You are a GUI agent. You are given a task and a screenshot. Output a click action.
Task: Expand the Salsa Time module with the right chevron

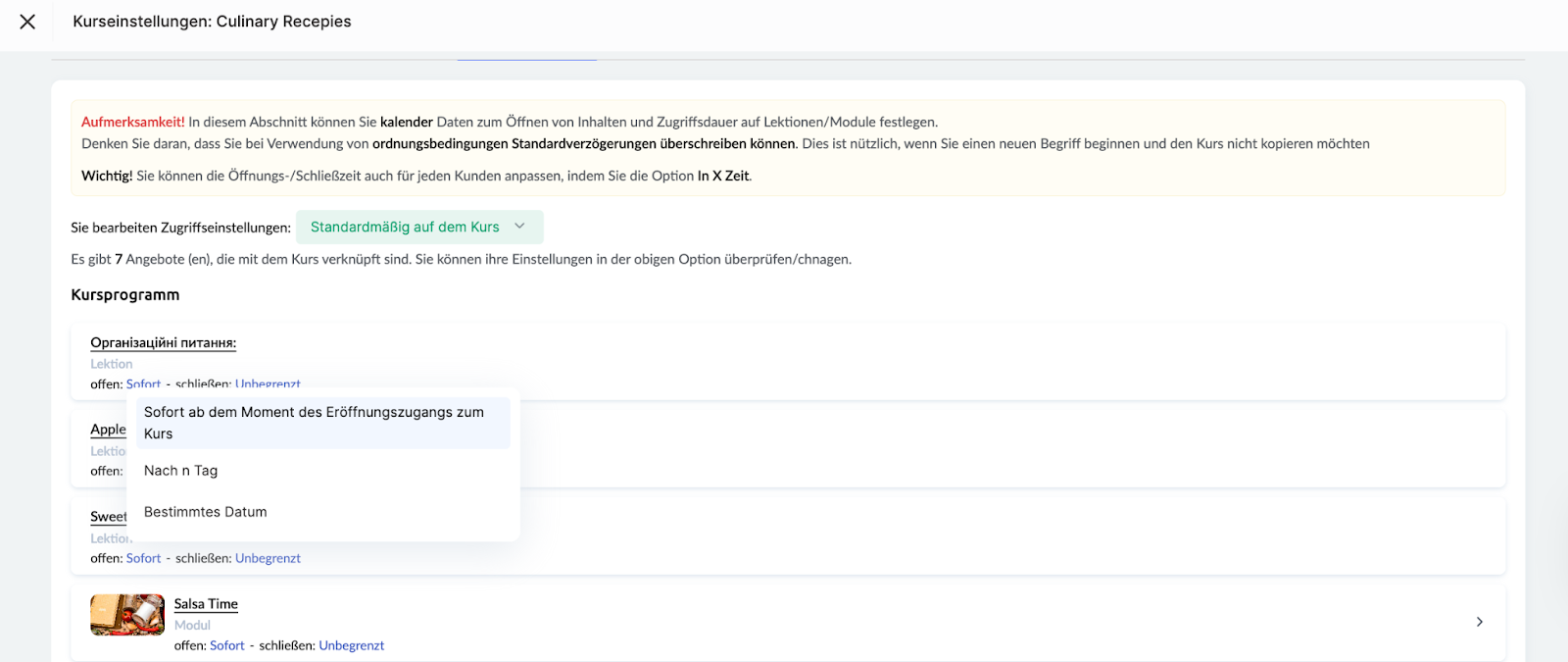(x=1479, y=622)
